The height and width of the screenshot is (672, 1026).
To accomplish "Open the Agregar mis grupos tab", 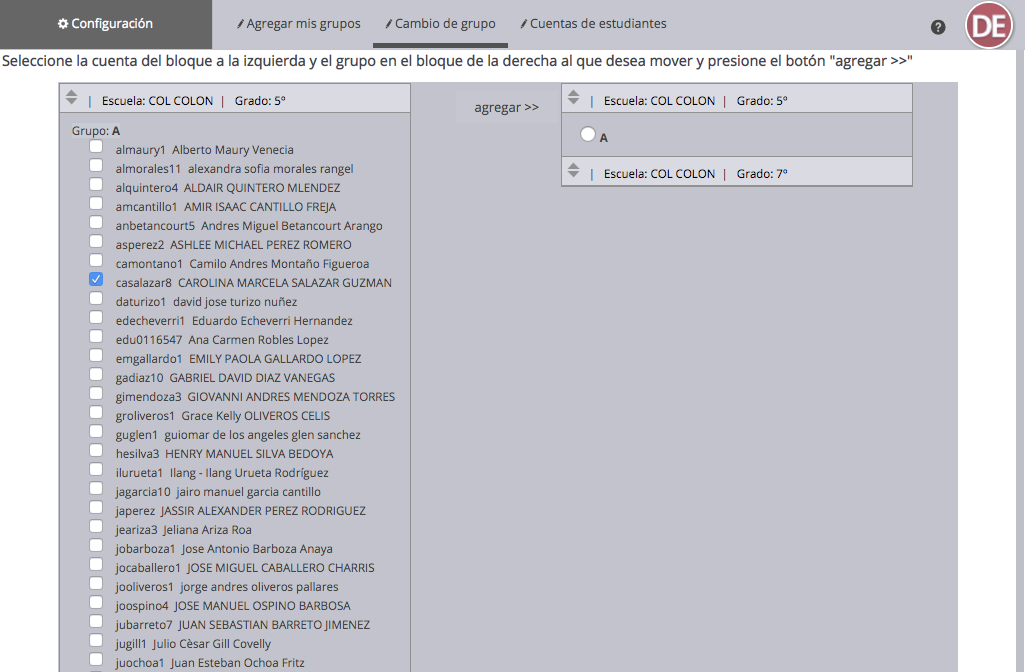I will click(303, 24).
